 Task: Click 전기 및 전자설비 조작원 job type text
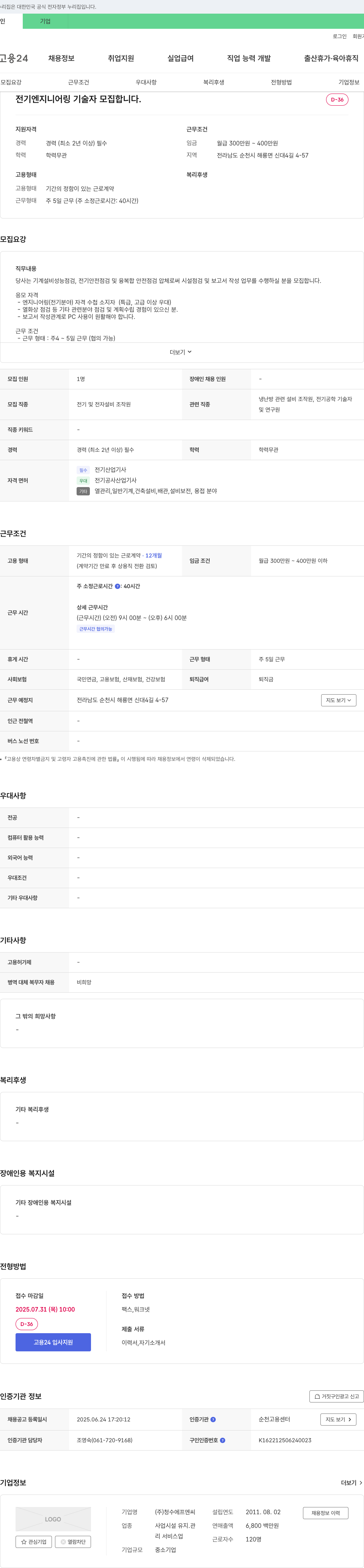[104, 405]
